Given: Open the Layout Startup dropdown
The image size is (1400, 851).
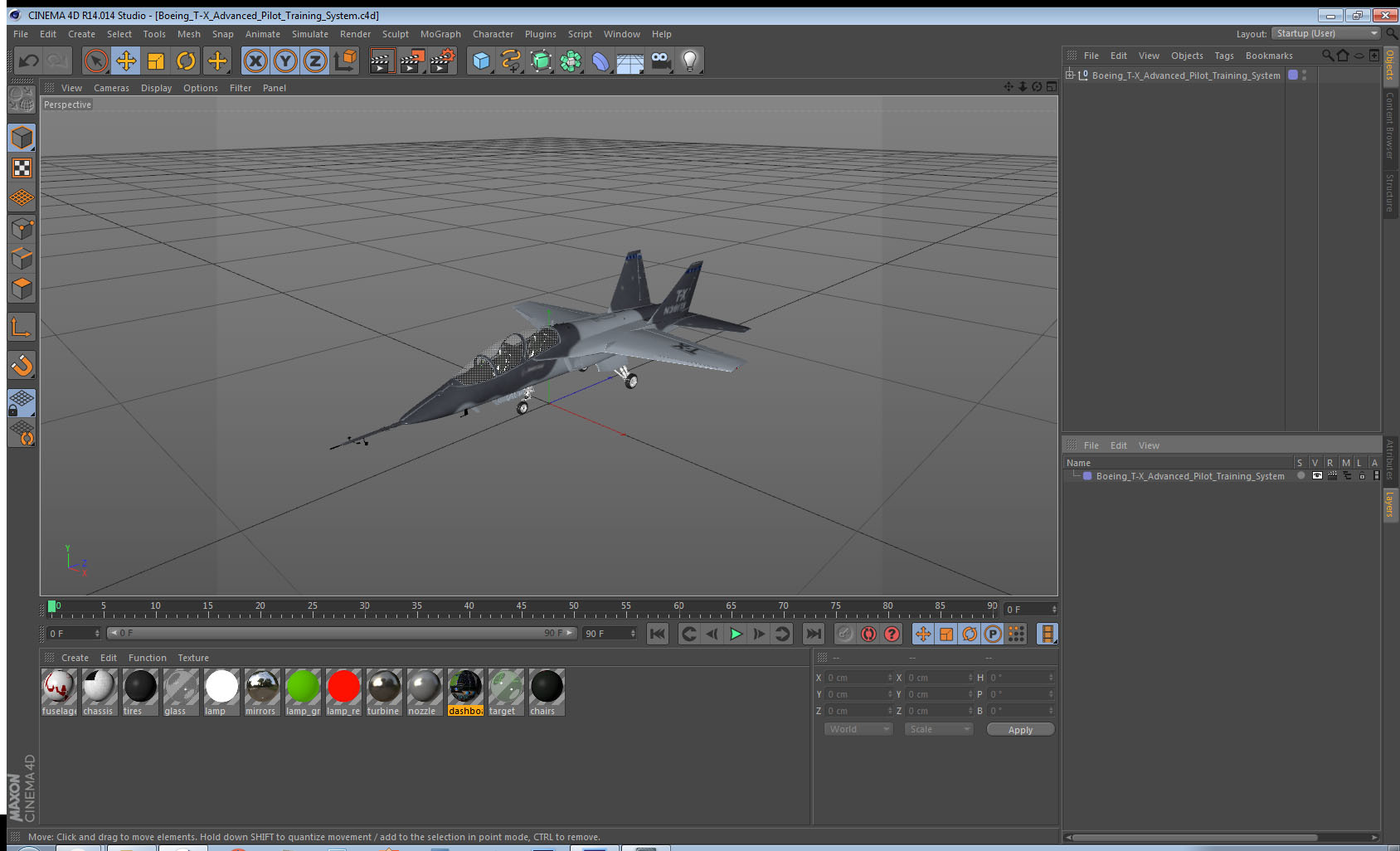Looking at the screenshot, I should [1326, 33].
